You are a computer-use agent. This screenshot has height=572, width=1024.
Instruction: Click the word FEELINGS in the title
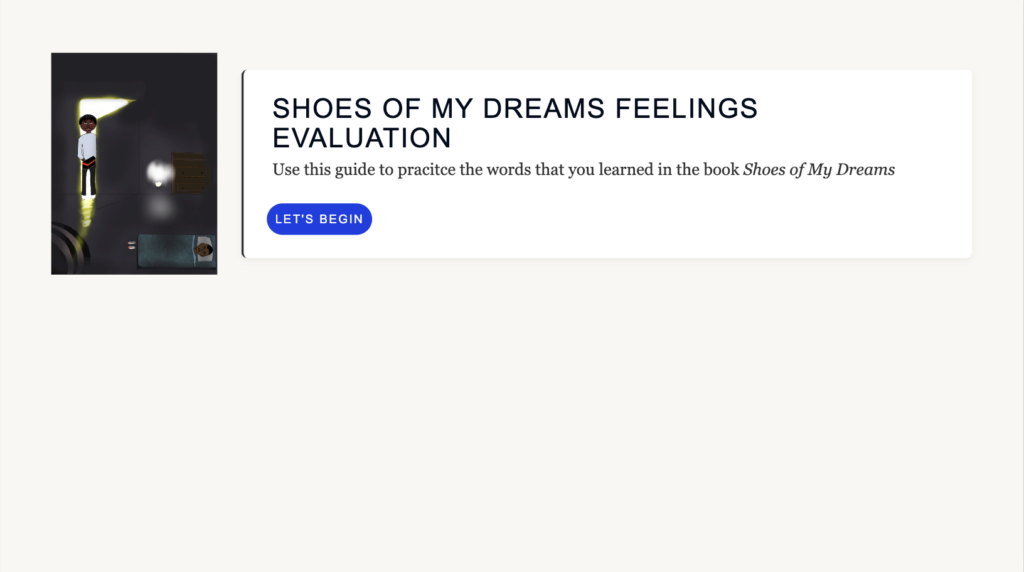click(686, 108)
